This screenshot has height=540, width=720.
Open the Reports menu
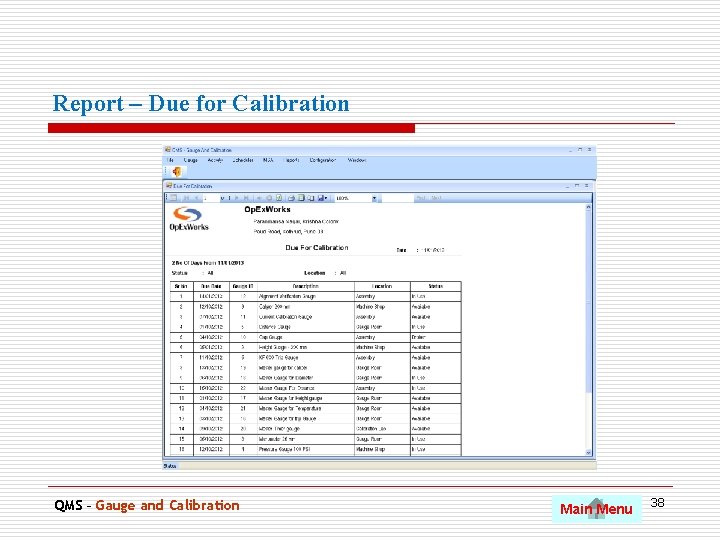click(x=292, y=160)
